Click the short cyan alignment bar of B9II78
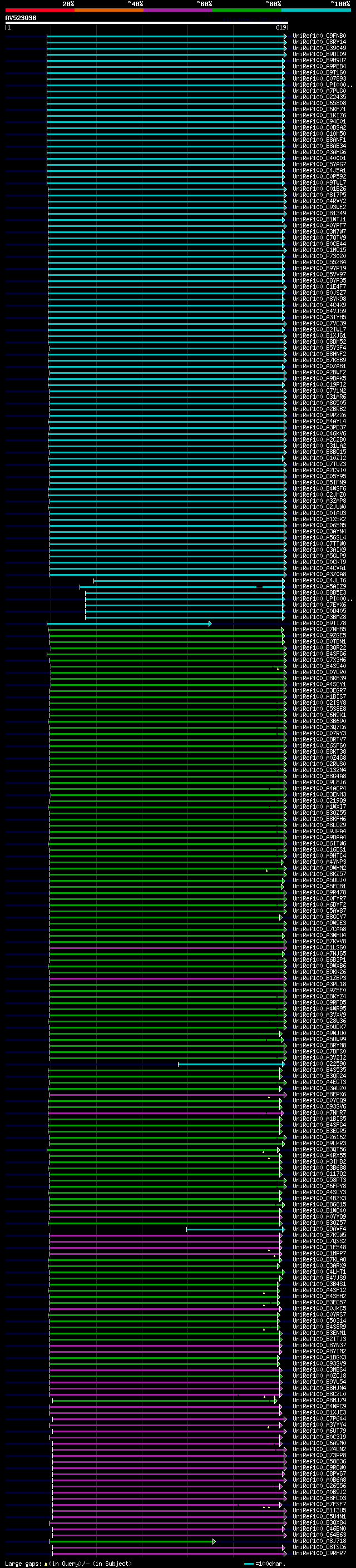 129,624
